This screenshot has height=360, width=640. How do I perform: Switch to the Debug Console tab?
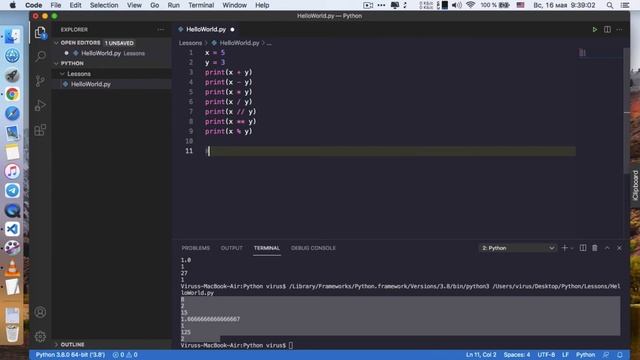[313, 248]
